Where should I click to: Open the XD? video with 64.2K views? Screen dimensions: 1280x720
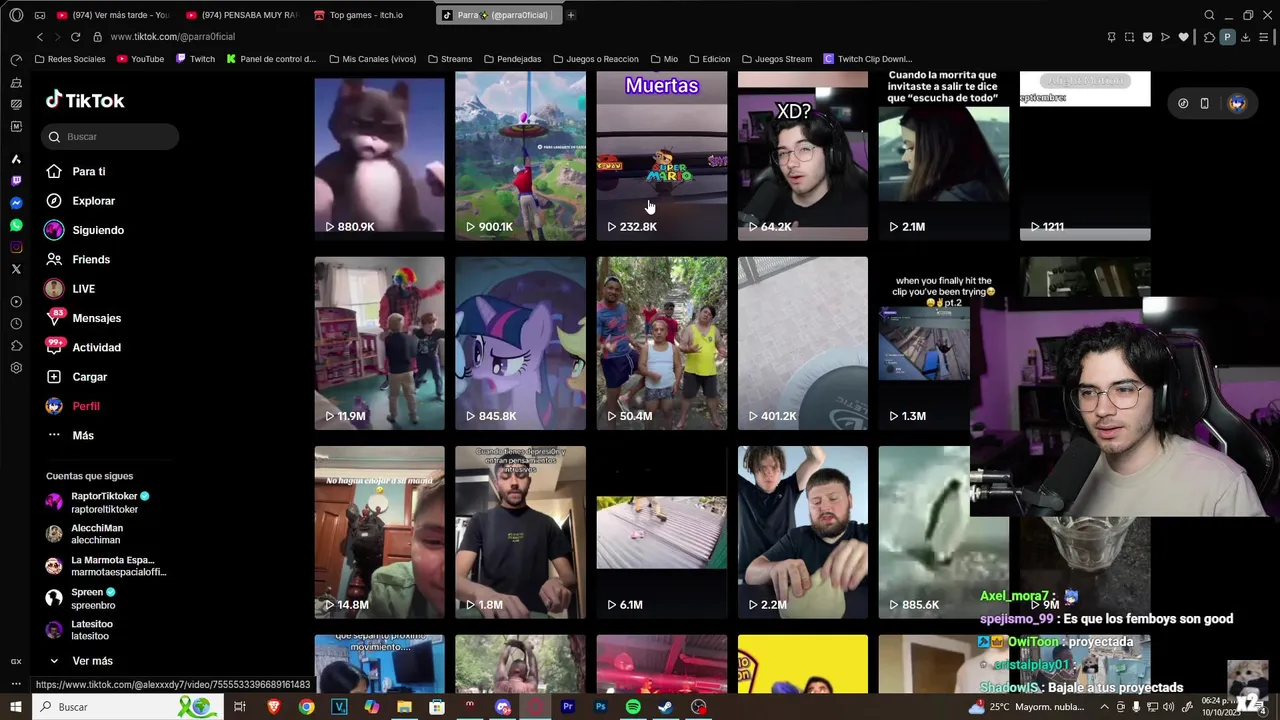tap(802, 156)
